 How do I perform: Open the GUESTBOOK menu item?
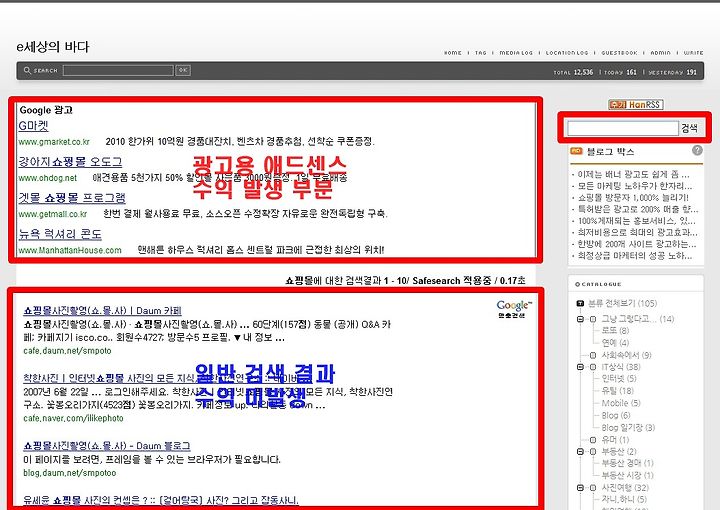(x=619, y=53)
